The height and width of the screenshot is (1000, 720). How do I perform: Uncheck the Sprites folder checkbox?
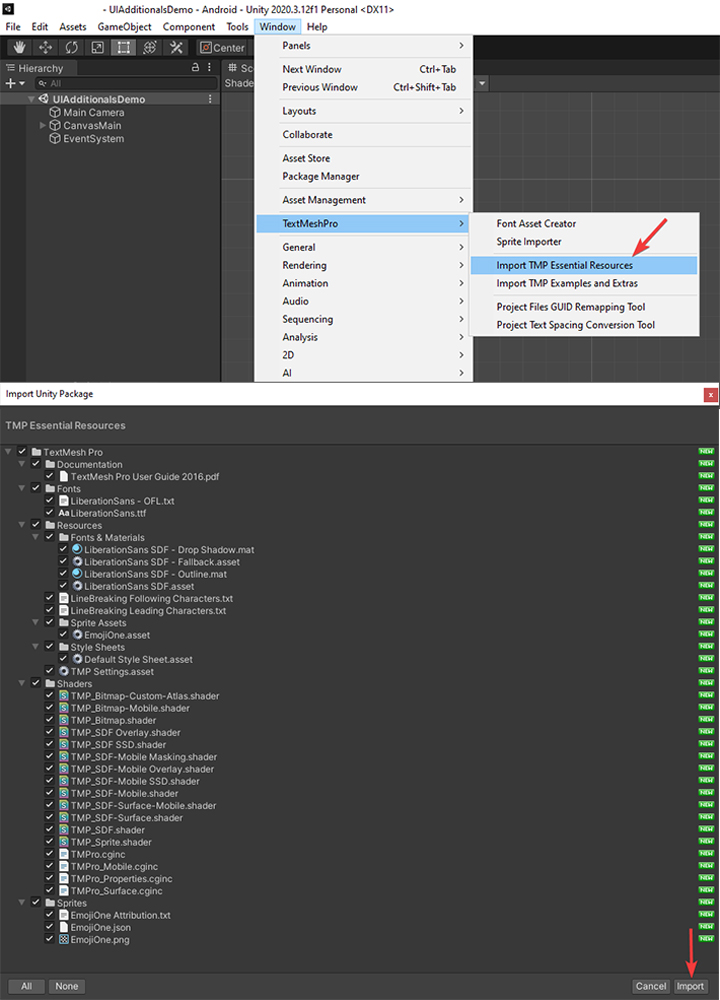pyautogui.click(x=36, y=902)
